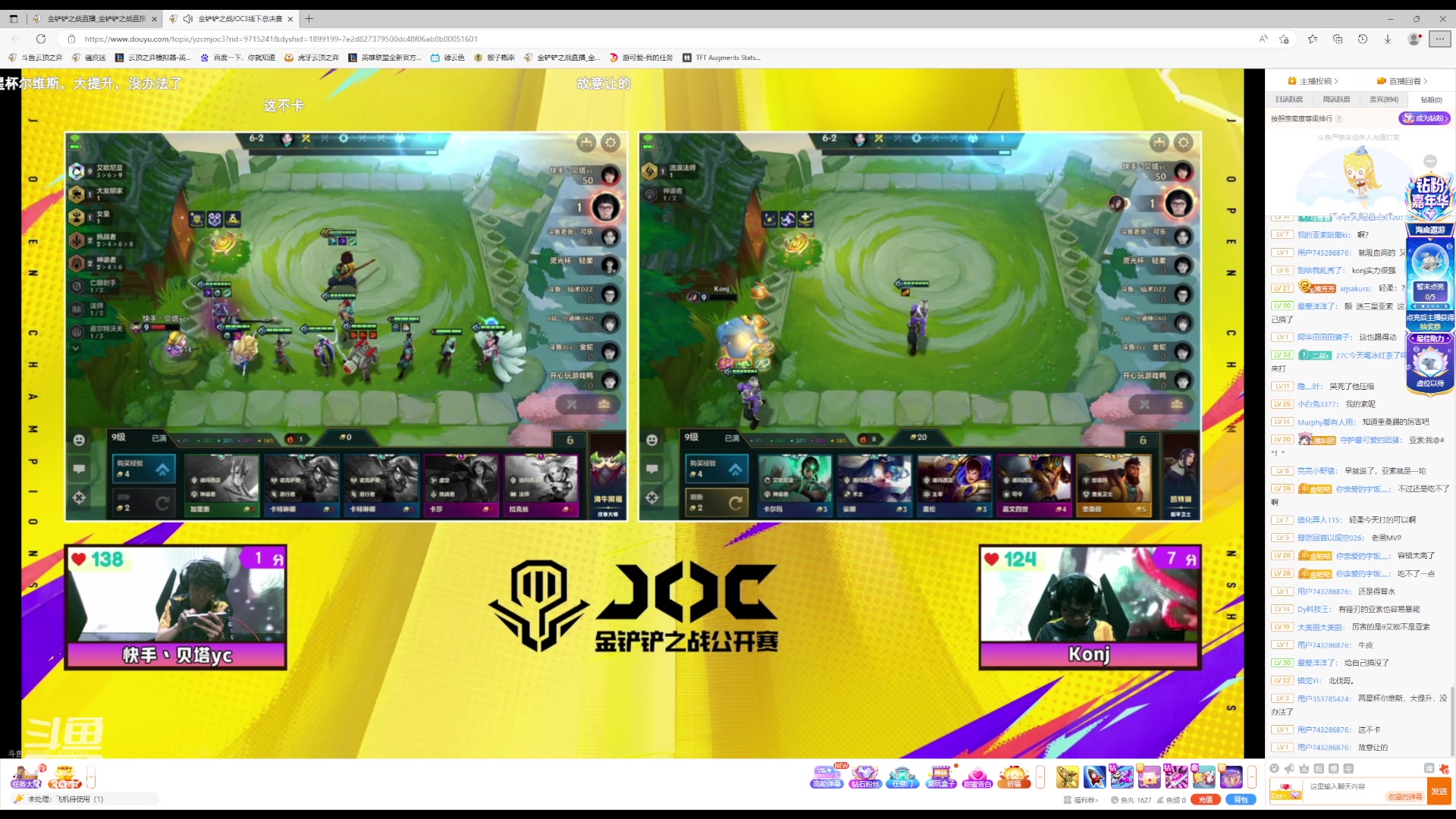
Task: Click the browser address bar URL
Action: [281, 39]
